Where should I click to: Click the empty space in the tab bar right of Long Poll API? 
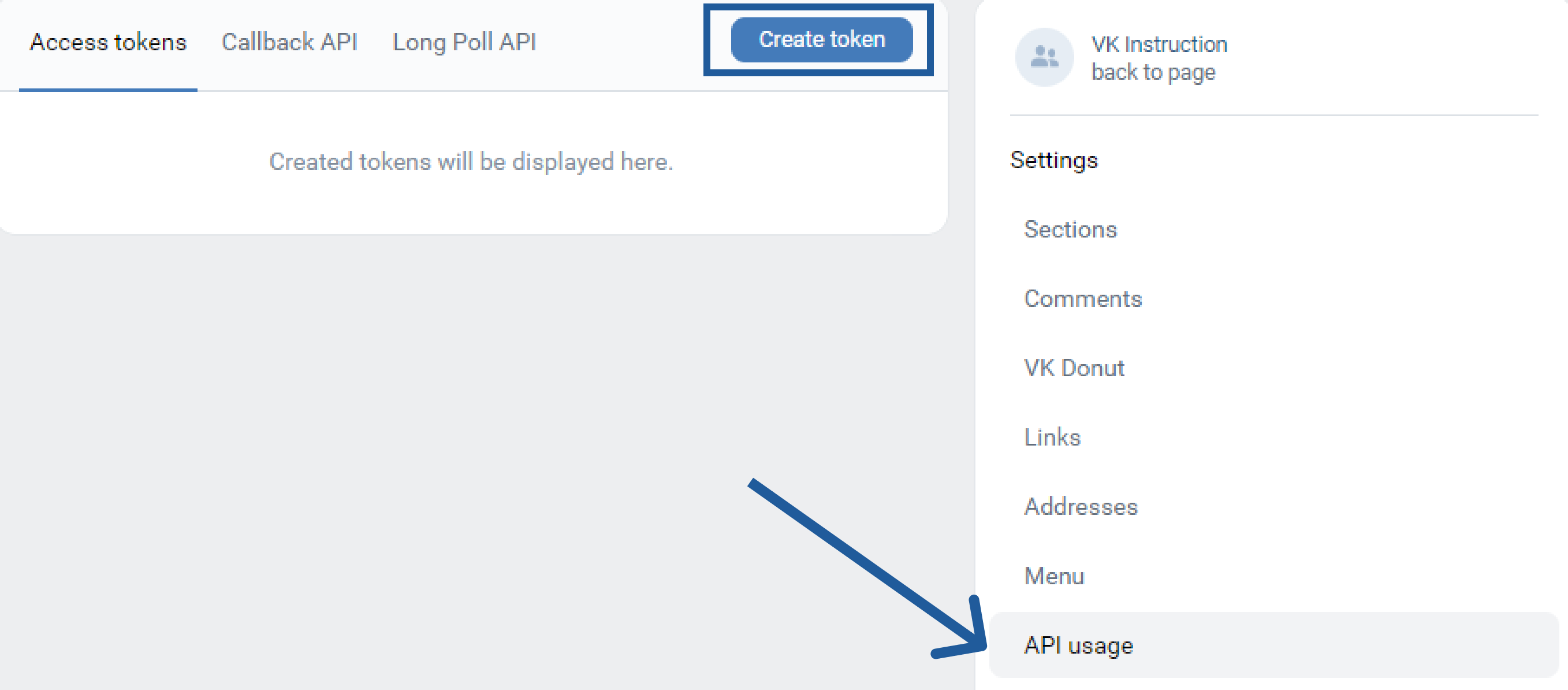[x=620, y=43]
